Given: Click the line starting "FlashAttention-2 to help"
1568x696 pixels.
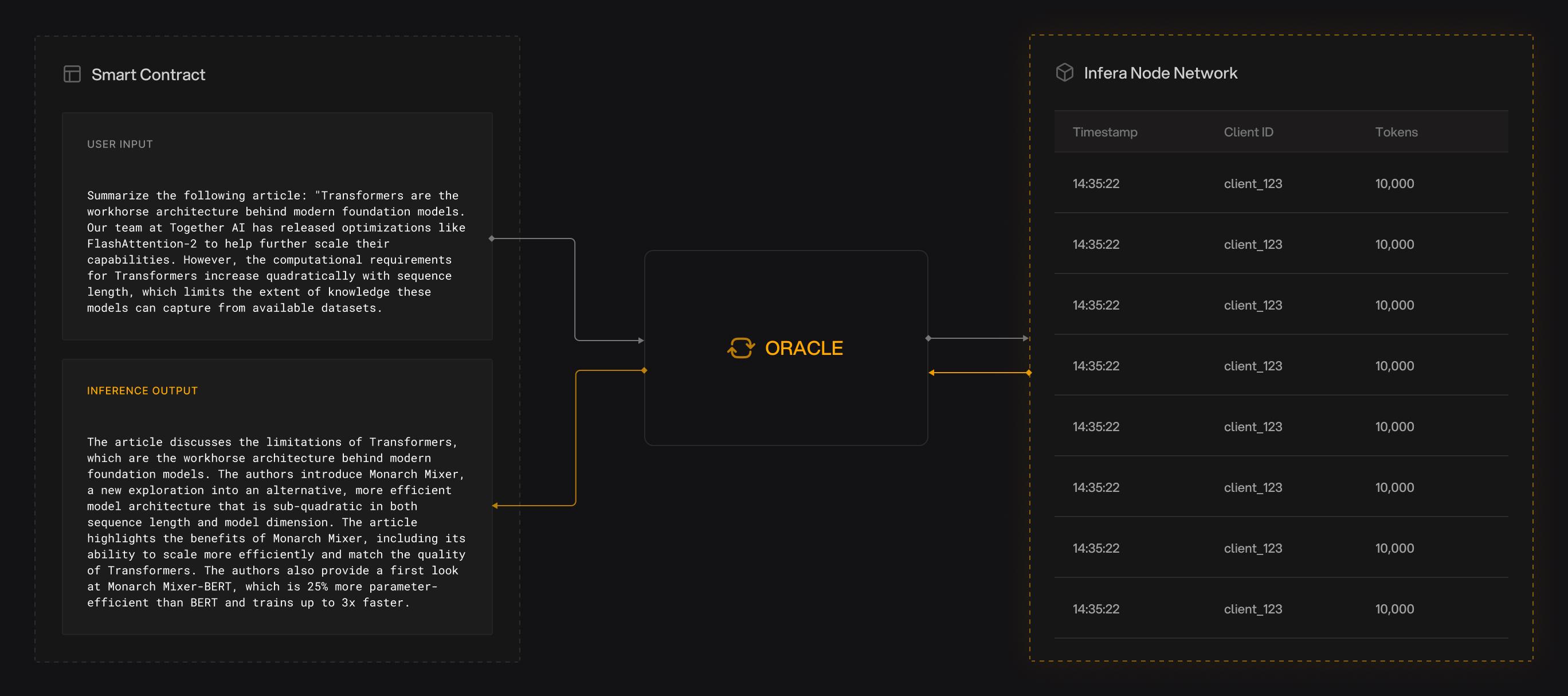Looking at the screenshot, I should pos(238,244).
